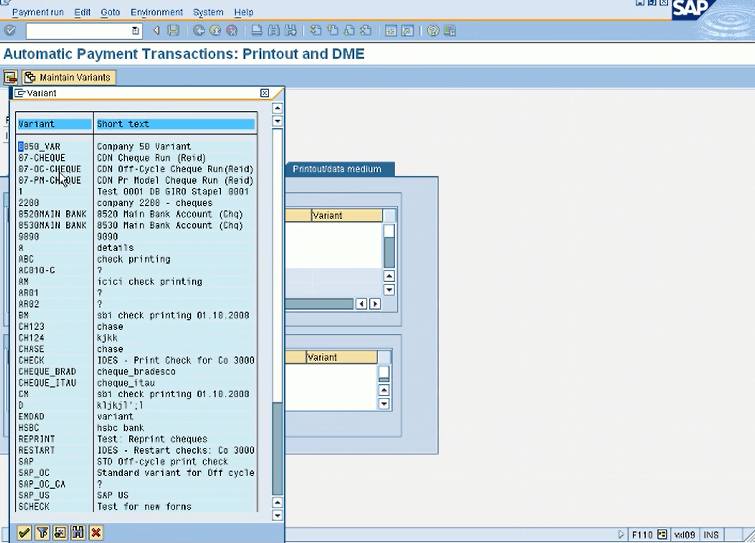Collapse the command field with the triangle arrow
The image size is (755, 543).
[x=156, y=31]
